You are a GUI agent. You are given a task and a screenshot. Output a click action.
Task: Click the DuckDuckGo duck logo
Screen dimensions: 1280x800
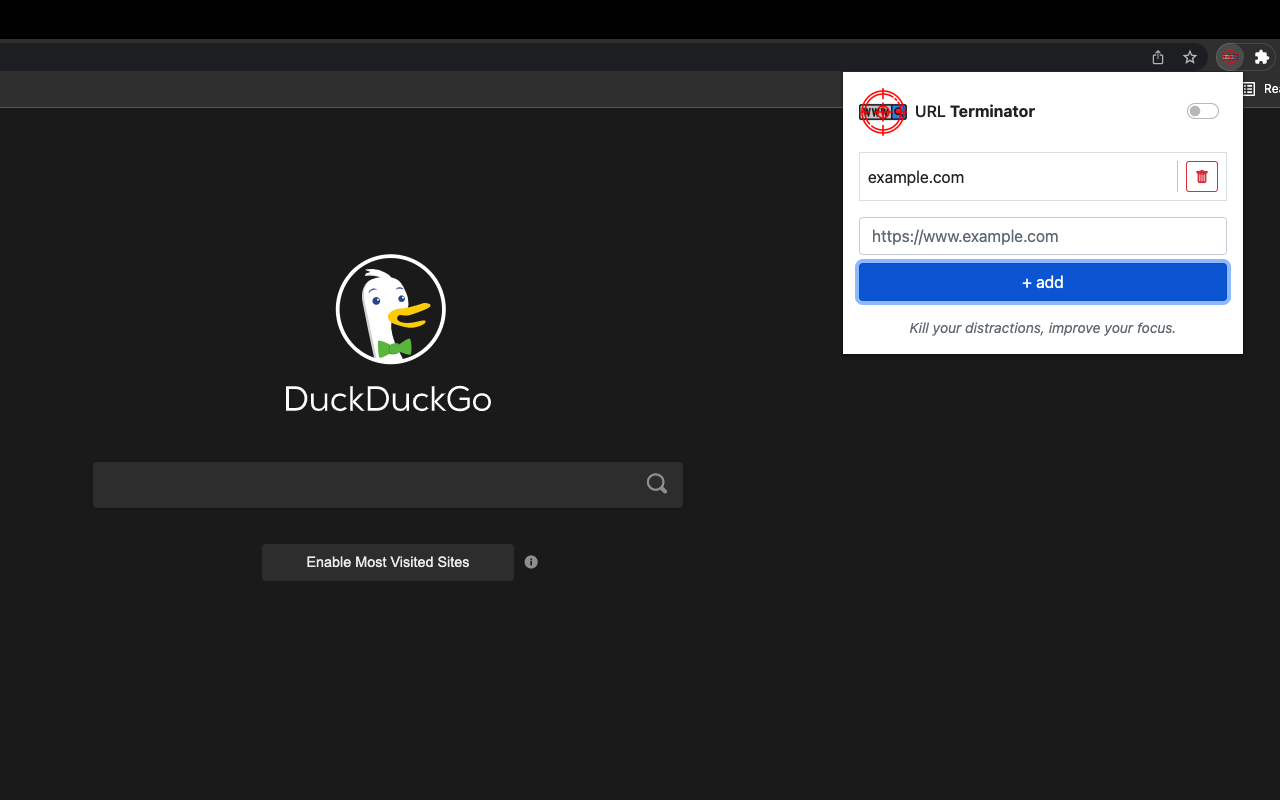(389, 309)
